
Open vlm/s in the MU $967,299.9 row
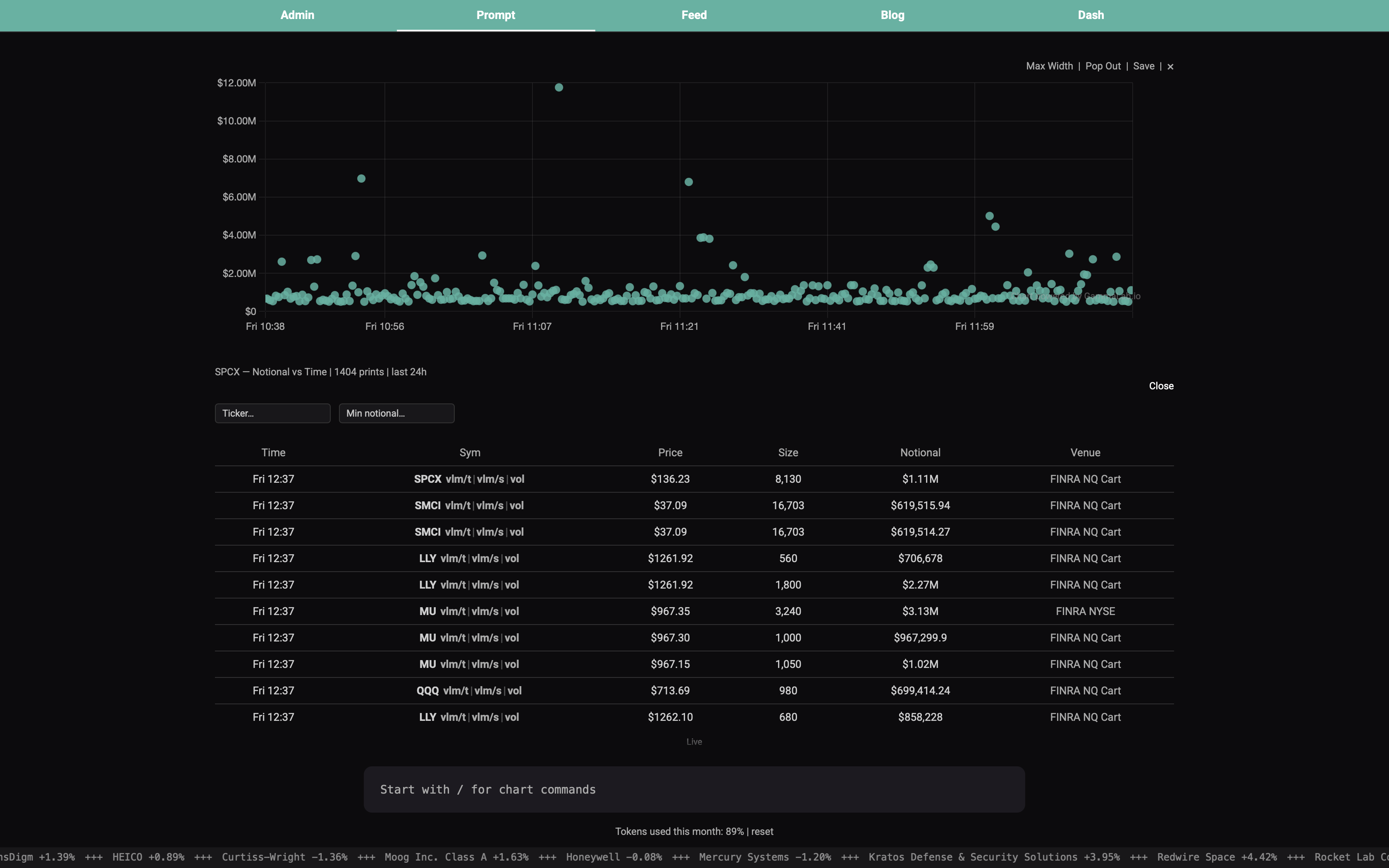pyautogui.click(x=485, y=637)
